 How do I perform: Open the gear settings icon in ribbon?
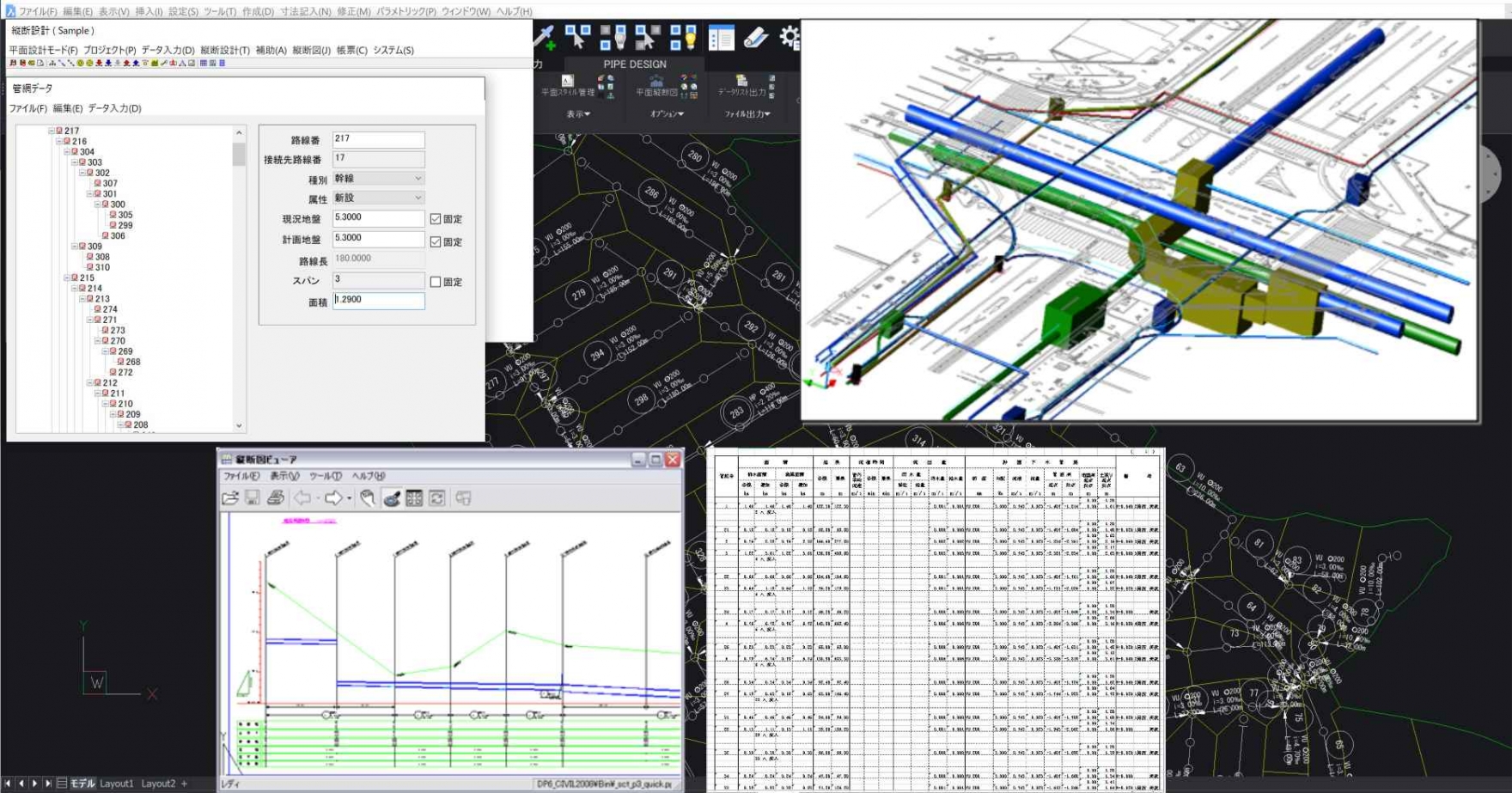pos(789,38)
